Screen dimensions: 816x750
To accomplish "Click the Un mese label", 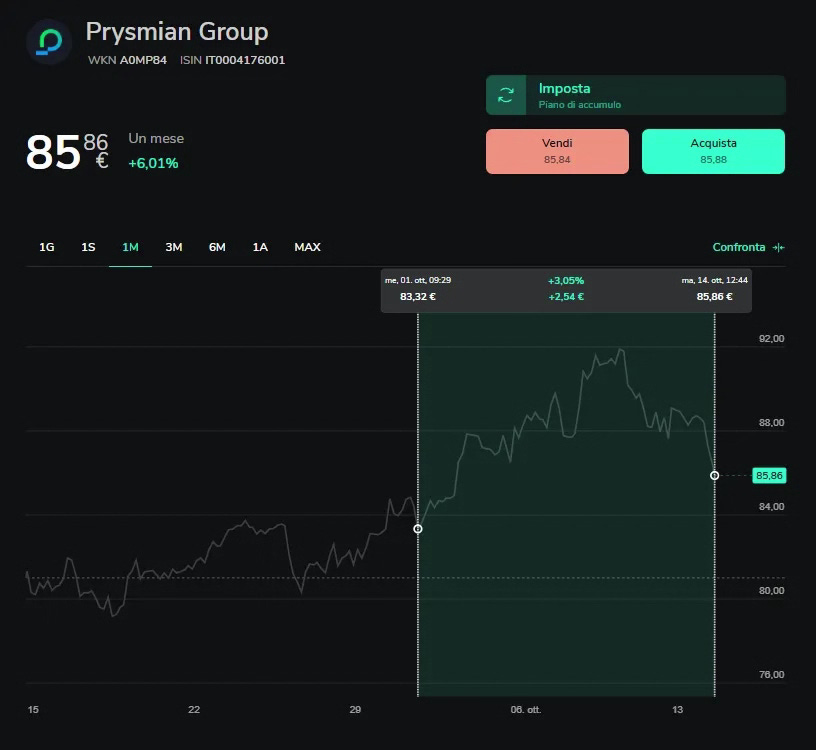I will pos(156,138).
